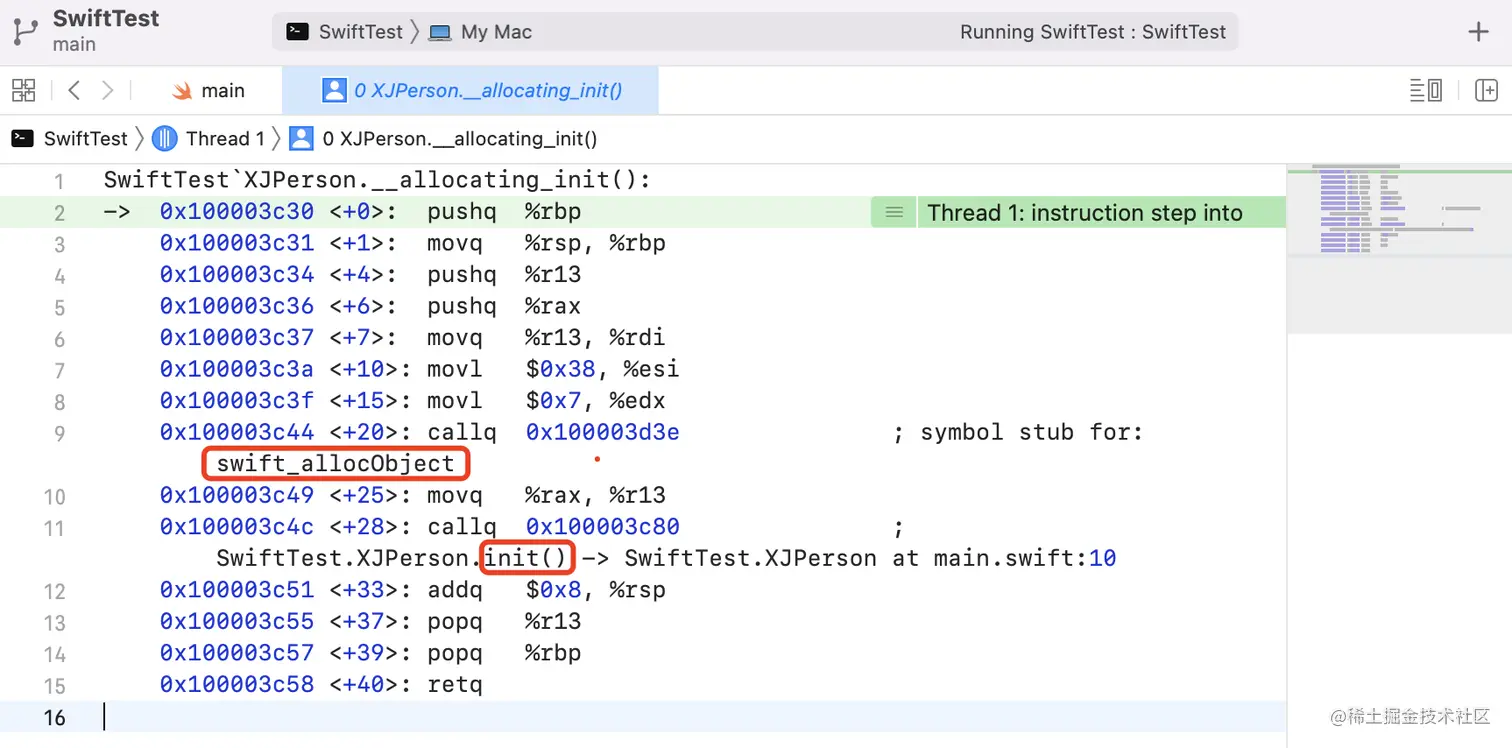The image size is (1512, 748).
Task: Click line number 9 in the gutter
Action: [59, 434]
